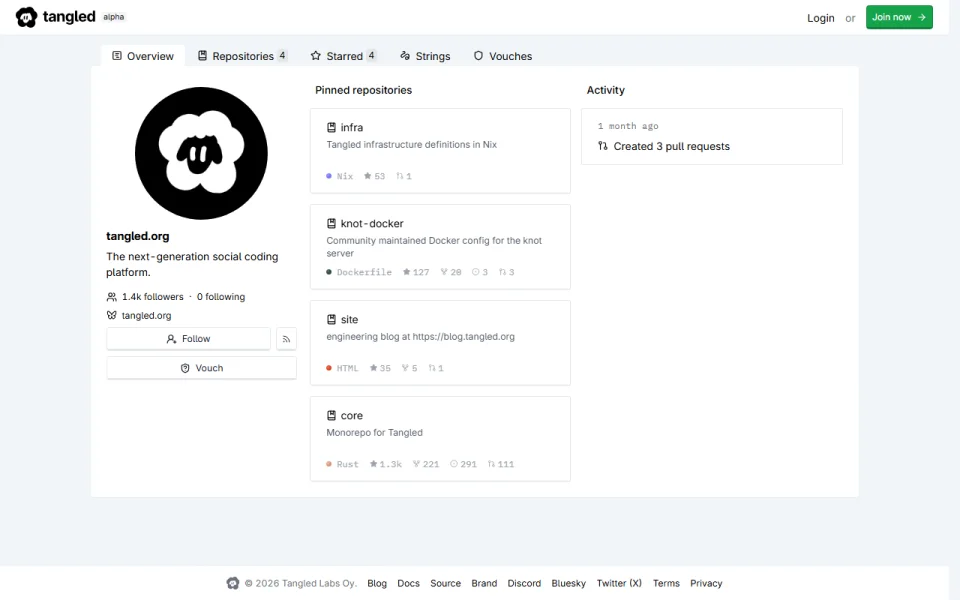
Task: Open the core repository link
Action: point(352,416)
